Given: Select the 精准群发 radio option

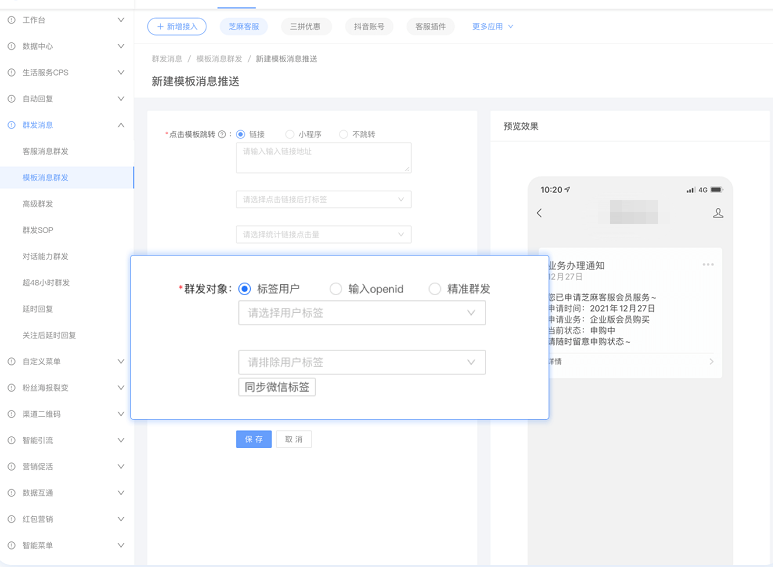Looking at the screenshot, I should 435,289.
